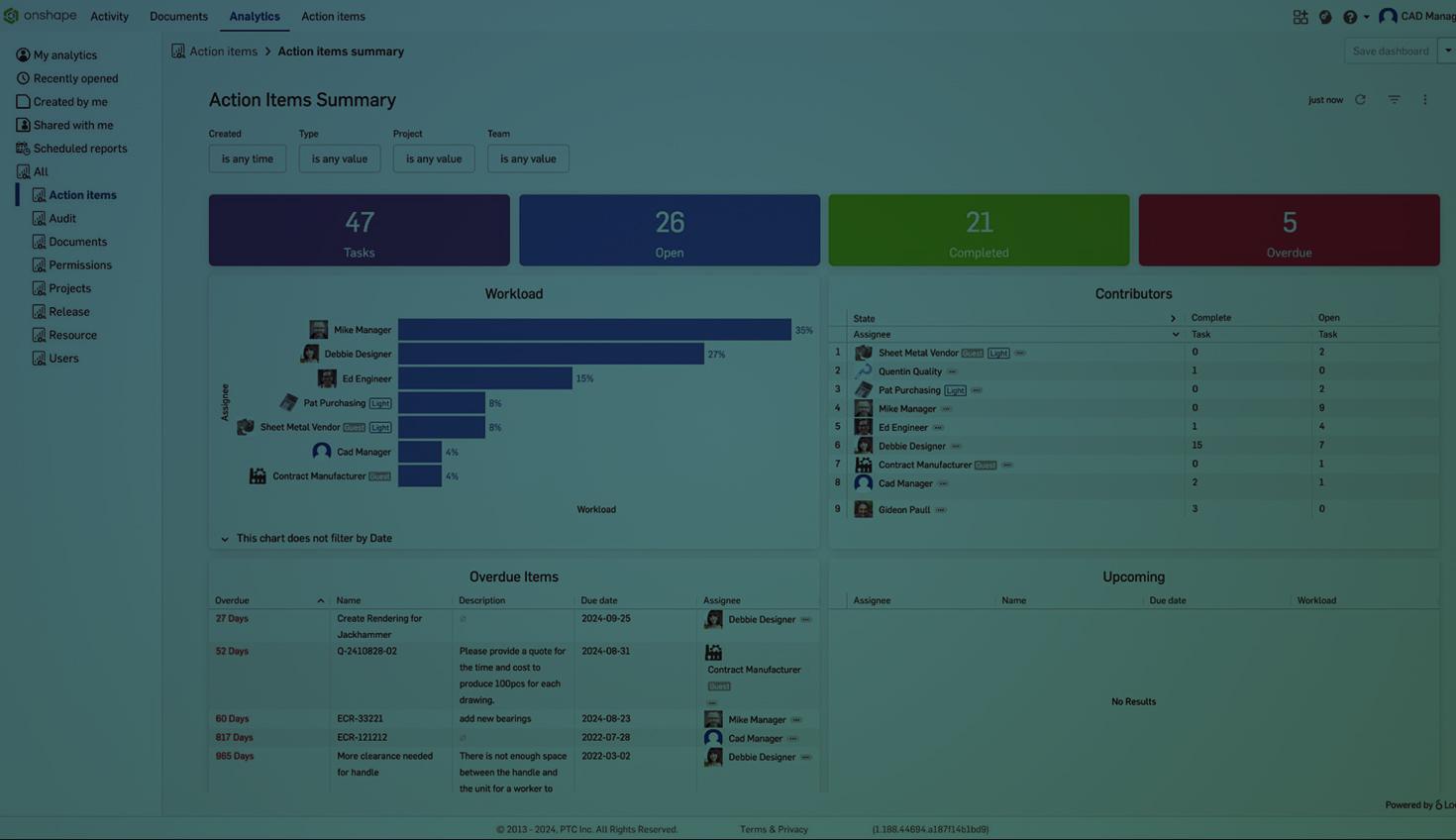The height and width of the screenshot is (840, 1456).
Task: Click the Save dashboard button
Action: click(1390, 51)
